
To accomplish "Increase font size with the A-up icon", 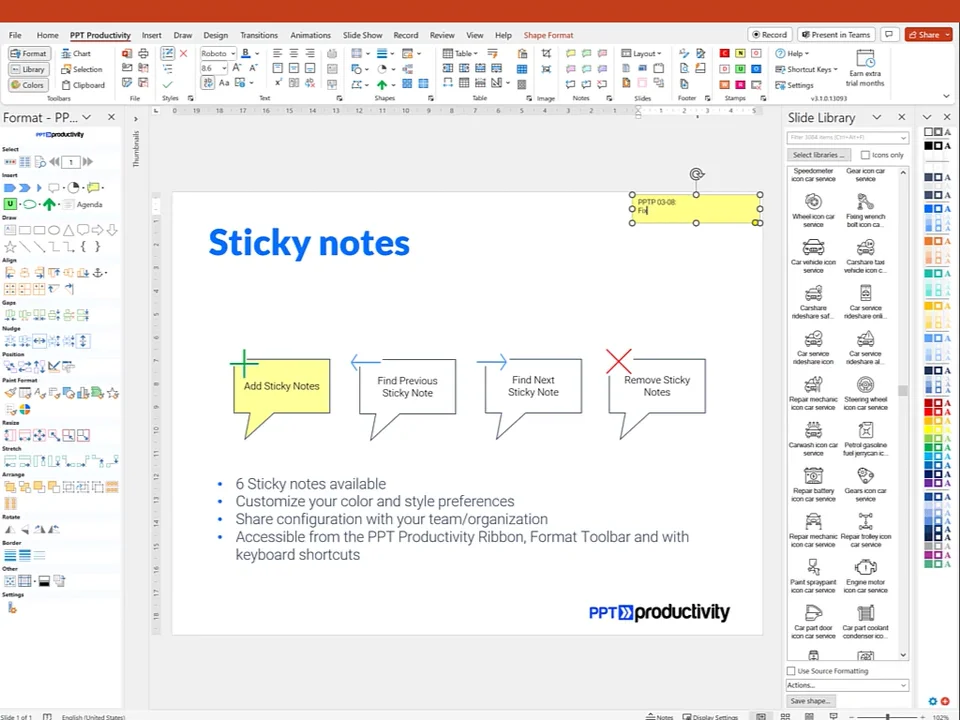I will click(x=237, y=68).
